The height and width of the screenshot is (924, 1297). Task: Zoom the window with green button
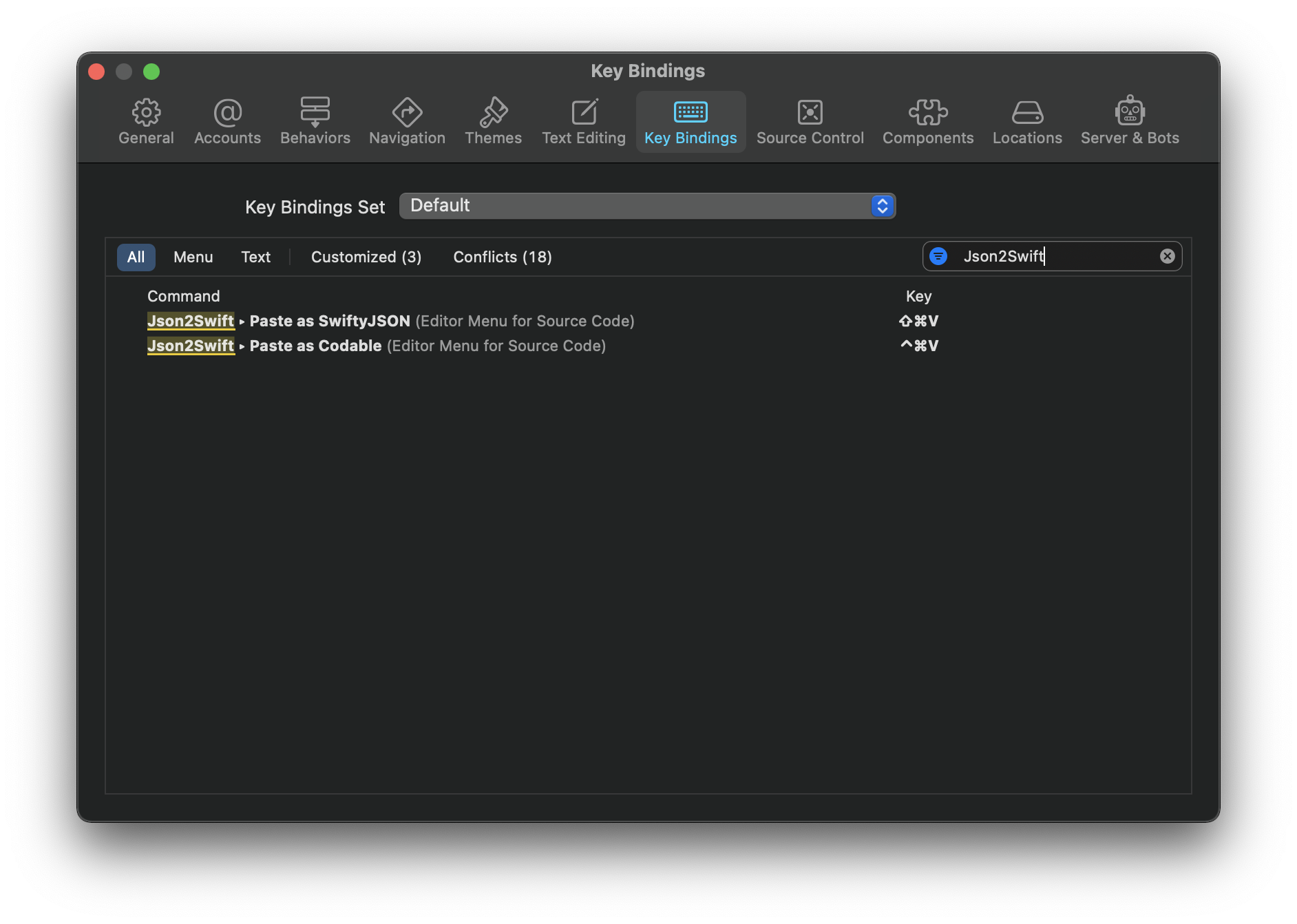[x=151, y=72]
